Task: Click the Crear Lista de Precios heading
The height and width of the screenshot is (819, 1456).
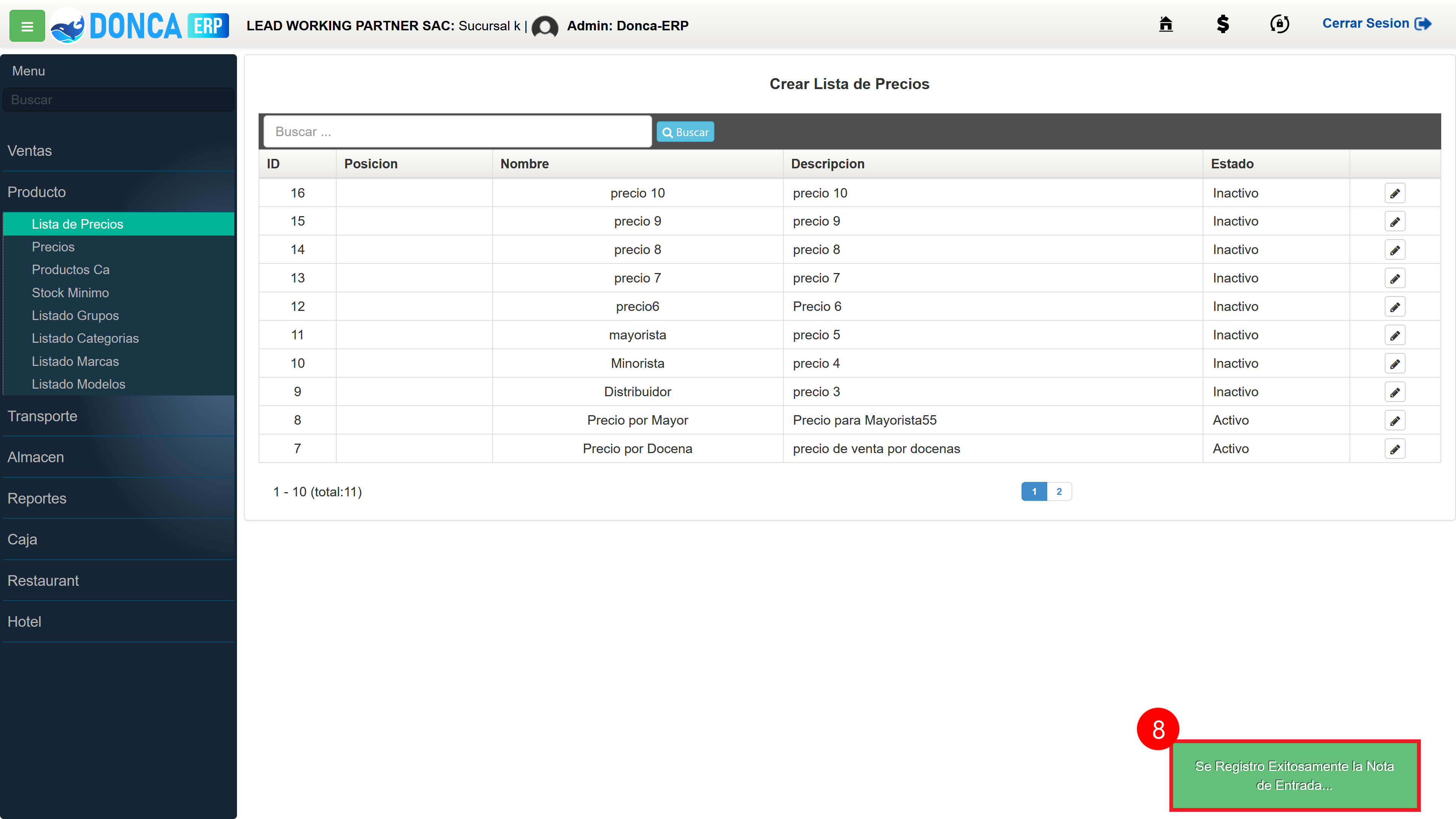Action: click(849, 84)
